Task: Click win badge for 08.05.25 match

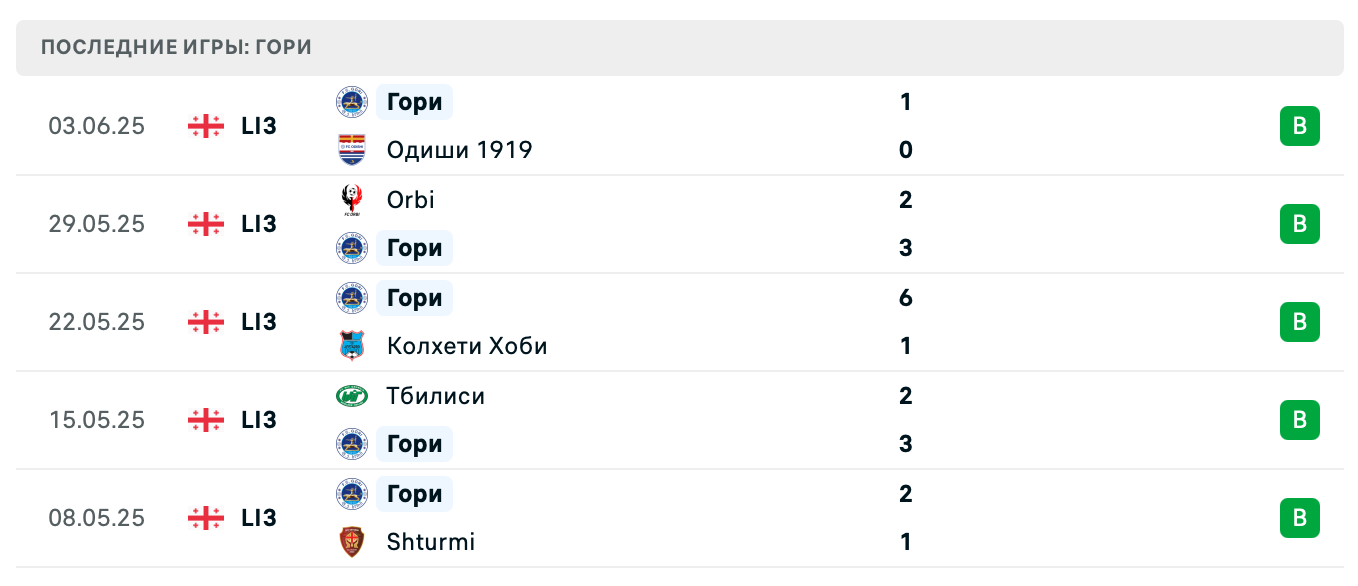Action: [x=1299, y=518]
